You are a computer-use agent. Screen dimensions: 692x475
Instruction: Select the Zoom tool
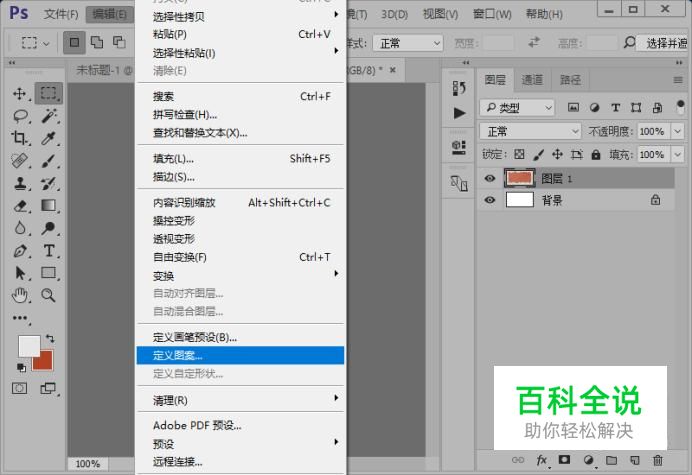pos(48,295)
